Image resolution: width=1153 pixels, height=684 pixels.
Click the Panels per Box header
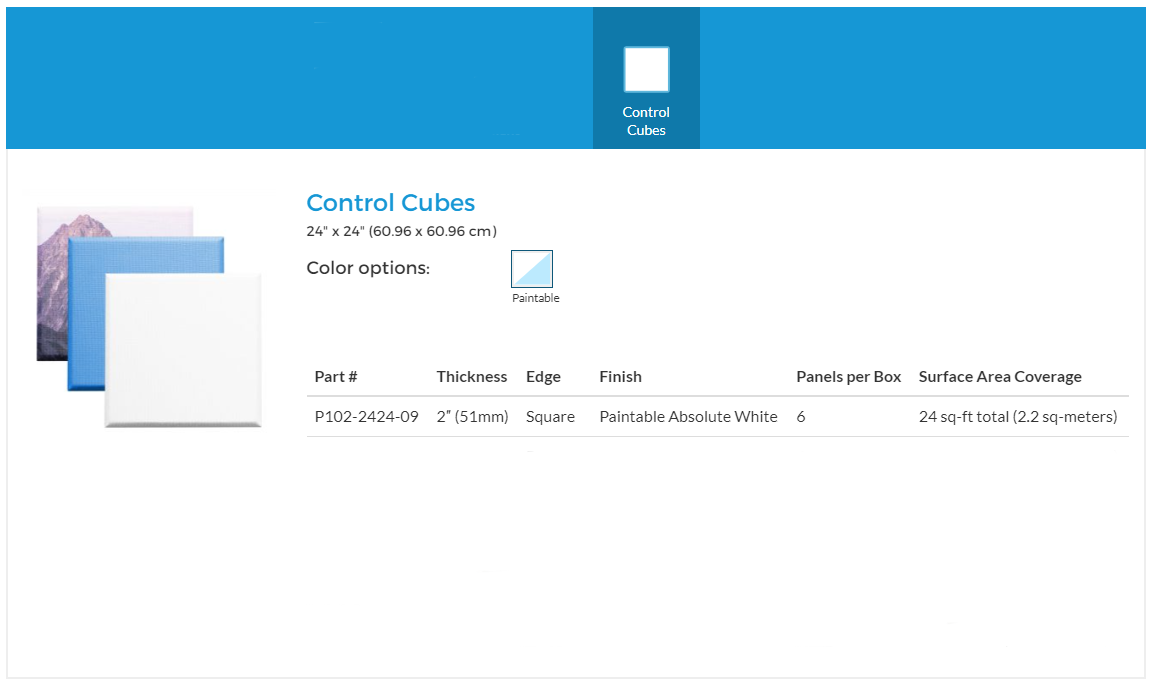pyautogui.click(x=849, y=377)
